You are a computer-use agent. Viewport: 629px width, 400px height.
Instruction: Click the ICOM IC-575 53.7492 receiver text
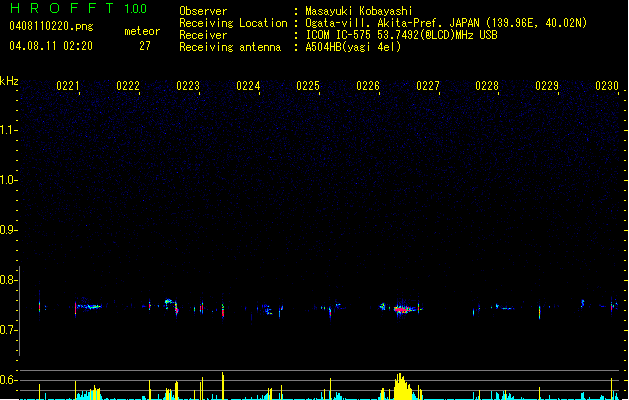[x=401, y=35]
